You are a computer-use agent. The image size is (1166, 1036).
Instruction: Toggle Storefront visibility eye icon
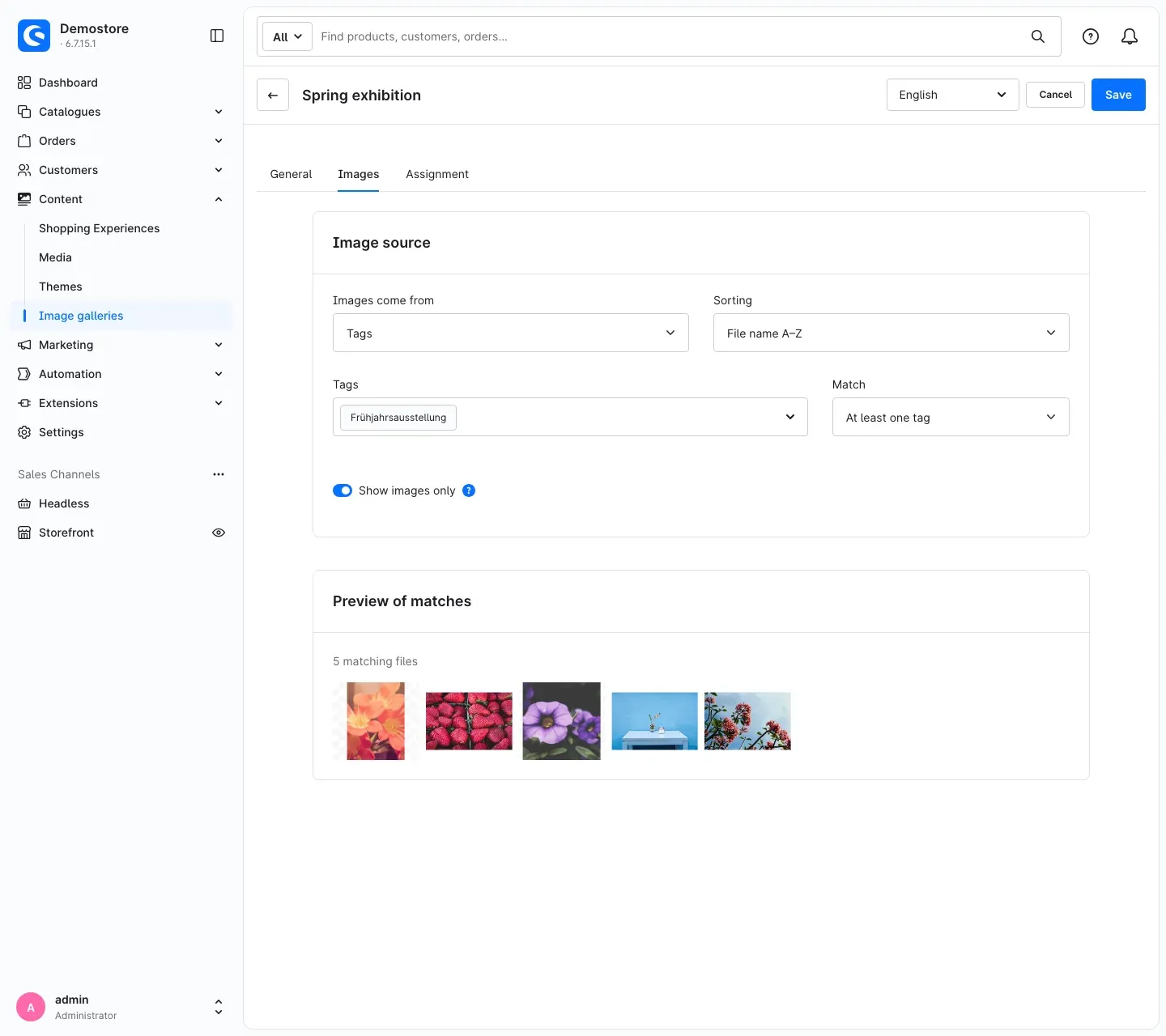[219, 533]
